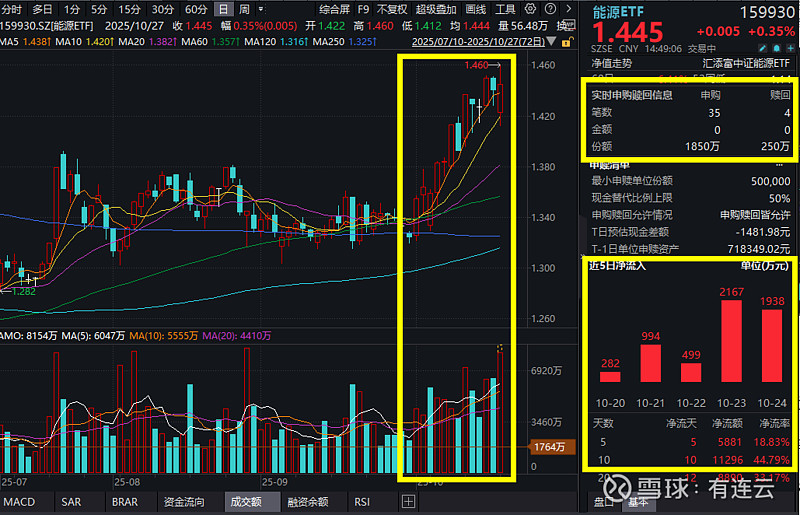Switch indicator to RSI

(362, 502)
